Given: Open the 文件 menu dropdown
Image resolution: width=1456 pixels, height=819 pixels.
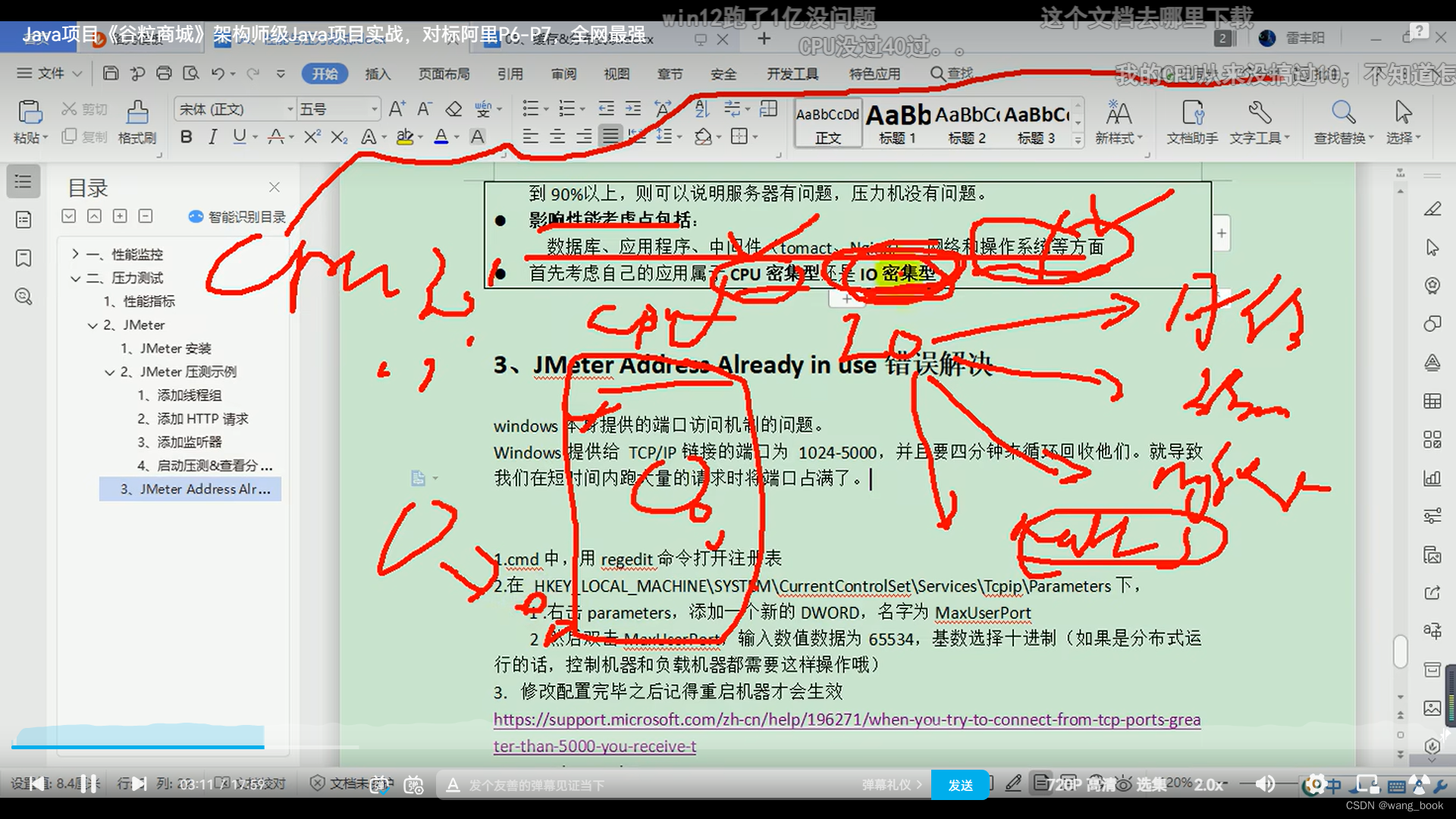Looking at the screenshot, I should (49, 74).
